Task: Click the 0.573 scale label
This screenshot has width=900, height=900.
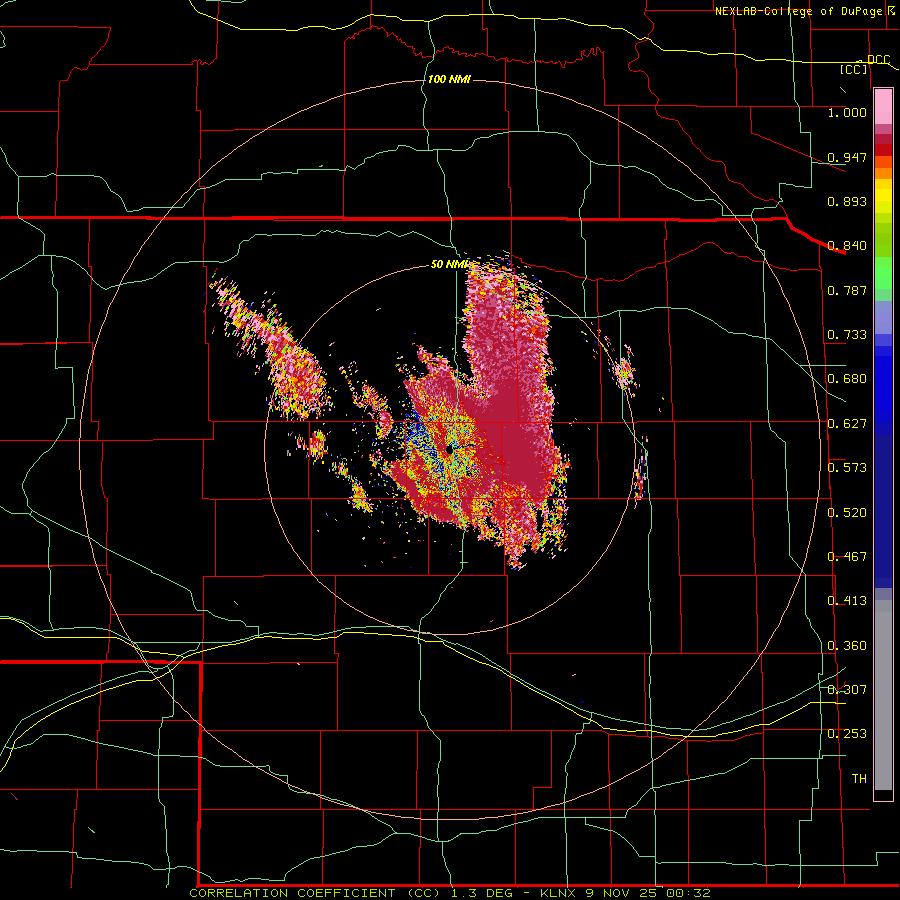Action: [x=847, y=468]
